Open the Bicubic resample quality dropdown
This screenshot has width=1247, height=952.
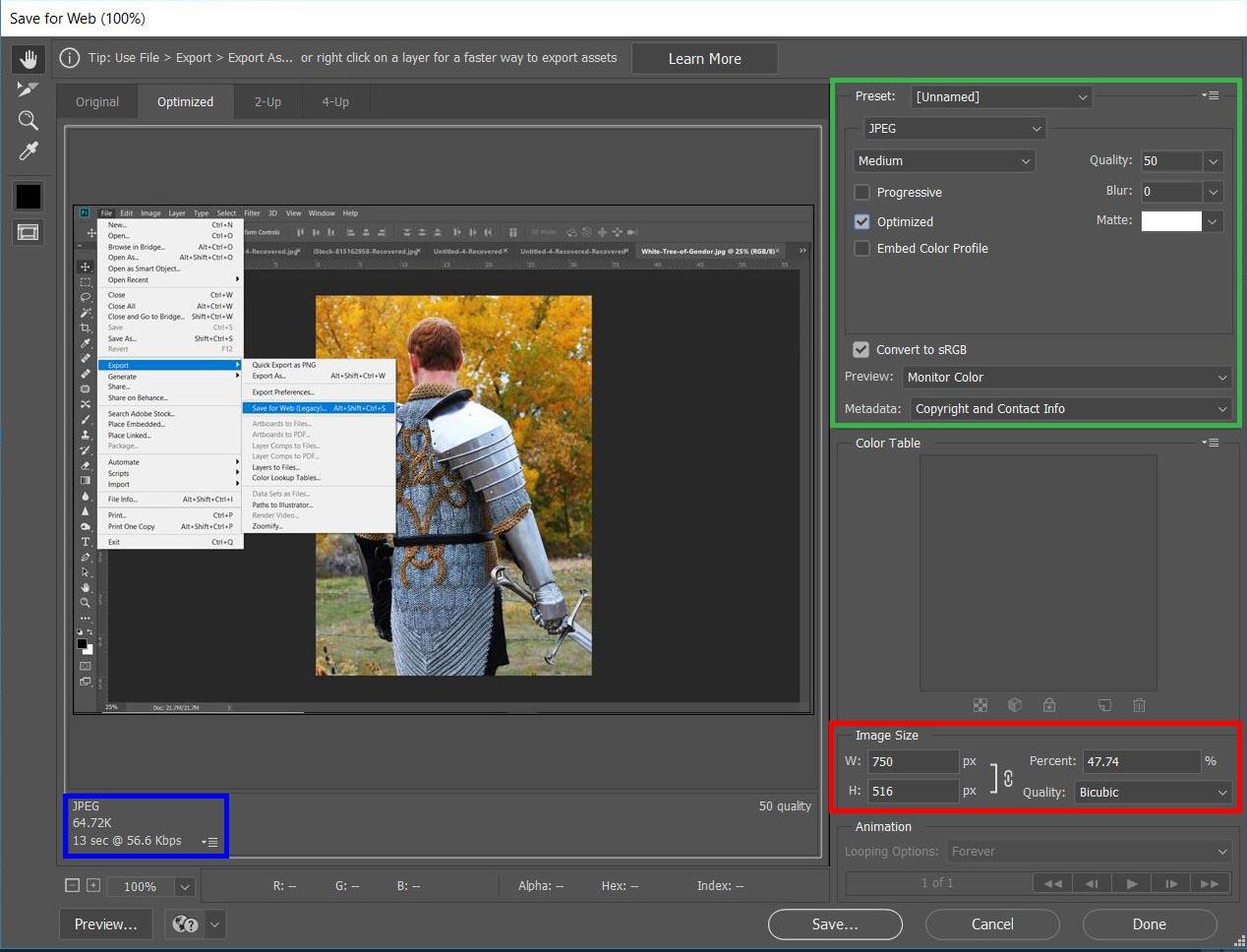(1153, 792)
